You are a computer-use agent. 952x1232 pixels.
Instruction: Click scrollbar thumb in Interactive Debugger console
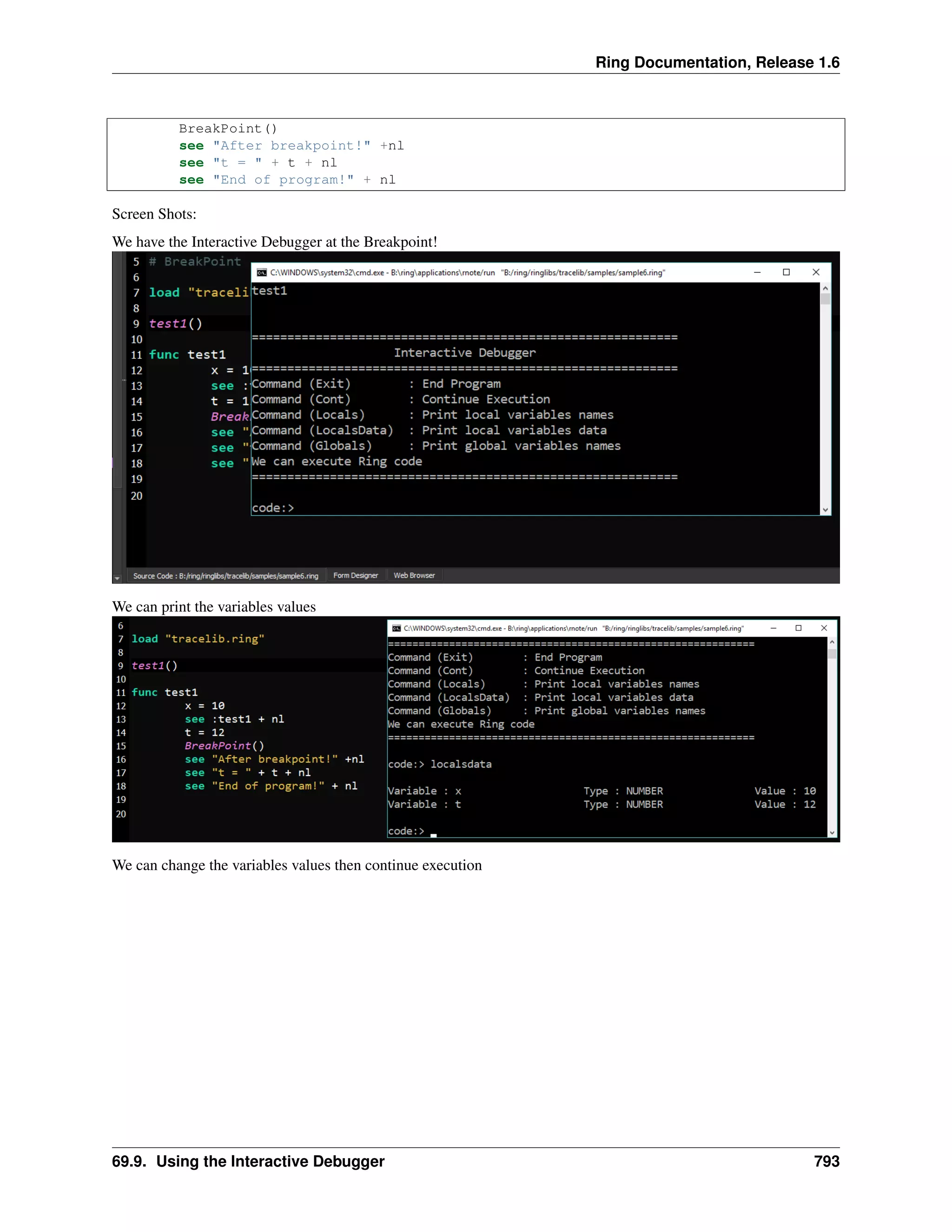pyautogui.click(x=825, y=299)
